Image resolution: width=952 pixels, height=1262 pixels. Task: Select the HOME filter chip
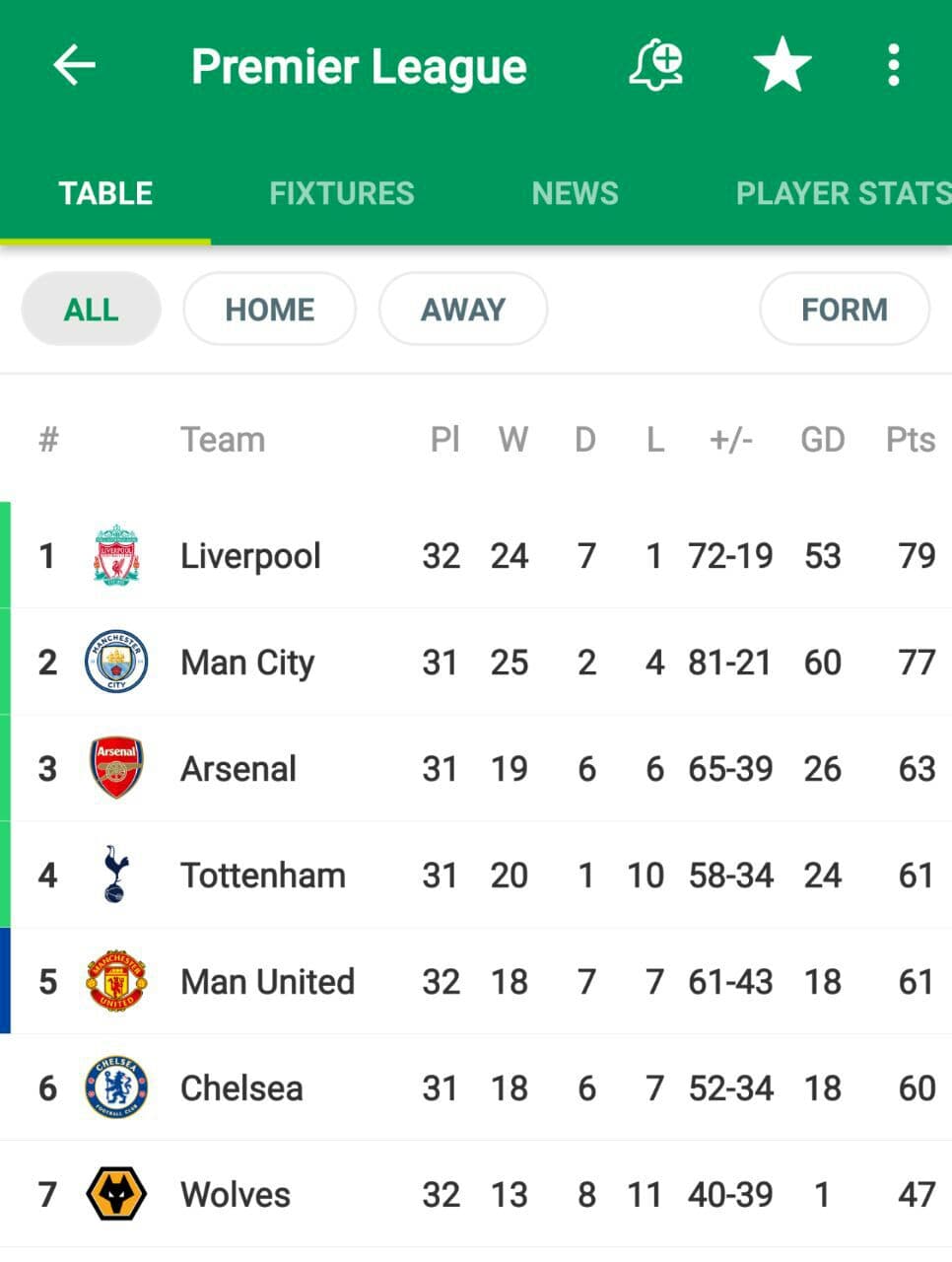coord(269,310)
